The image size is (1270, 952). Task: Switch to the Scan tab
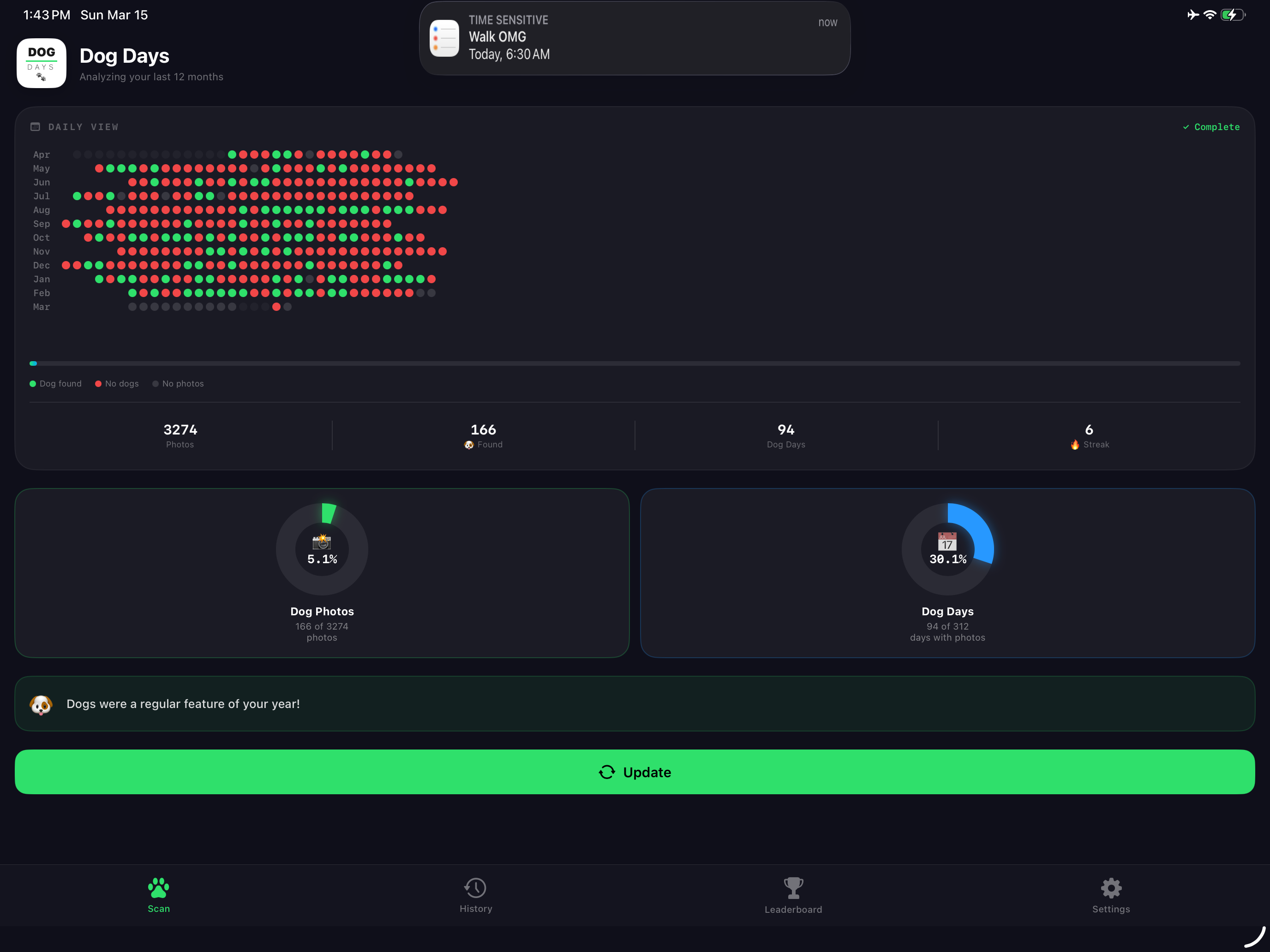point(158,895)
